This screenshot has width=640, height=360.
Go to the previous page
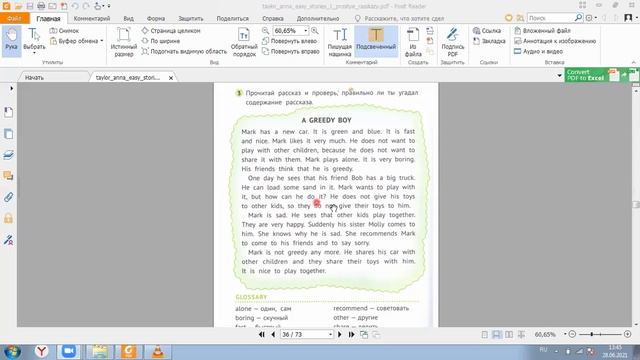pyautogui.click(x=273, y=334)
